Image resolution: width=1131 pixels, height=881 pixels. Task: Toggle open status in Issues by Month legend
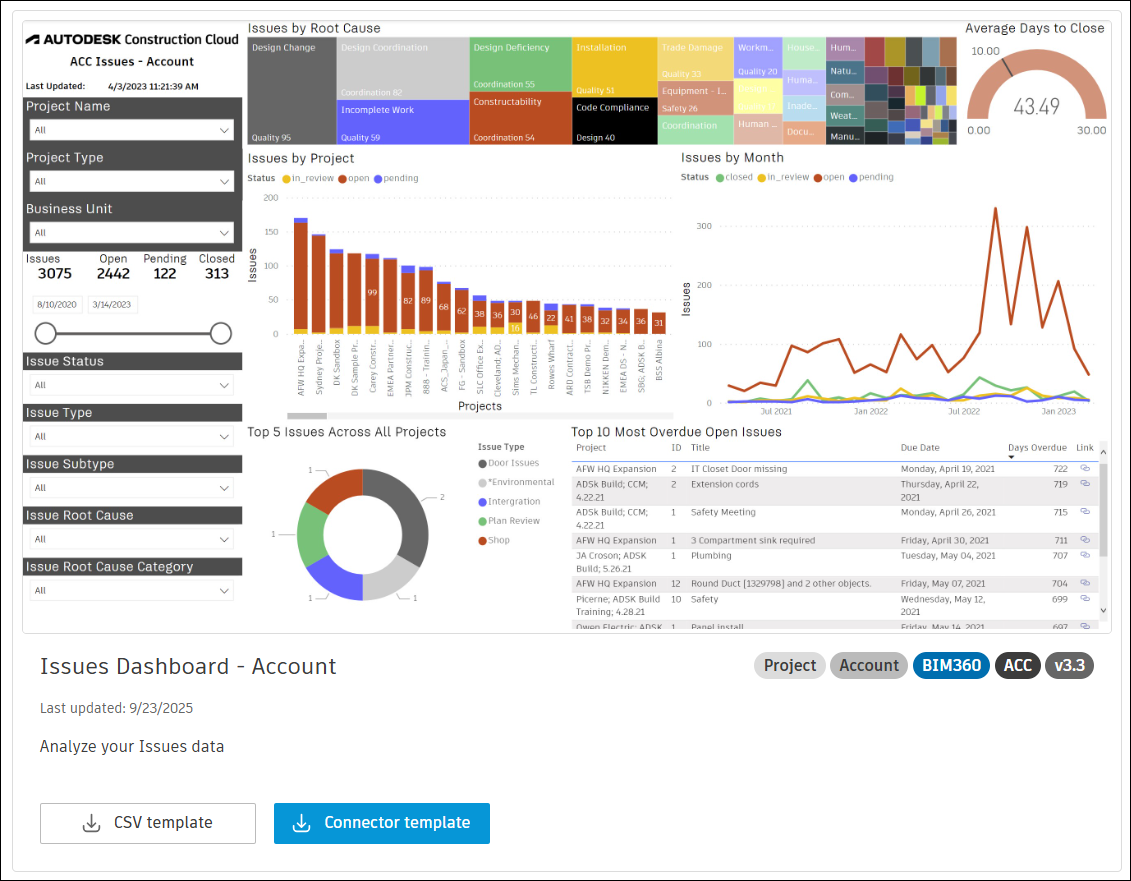pos(829,177)
